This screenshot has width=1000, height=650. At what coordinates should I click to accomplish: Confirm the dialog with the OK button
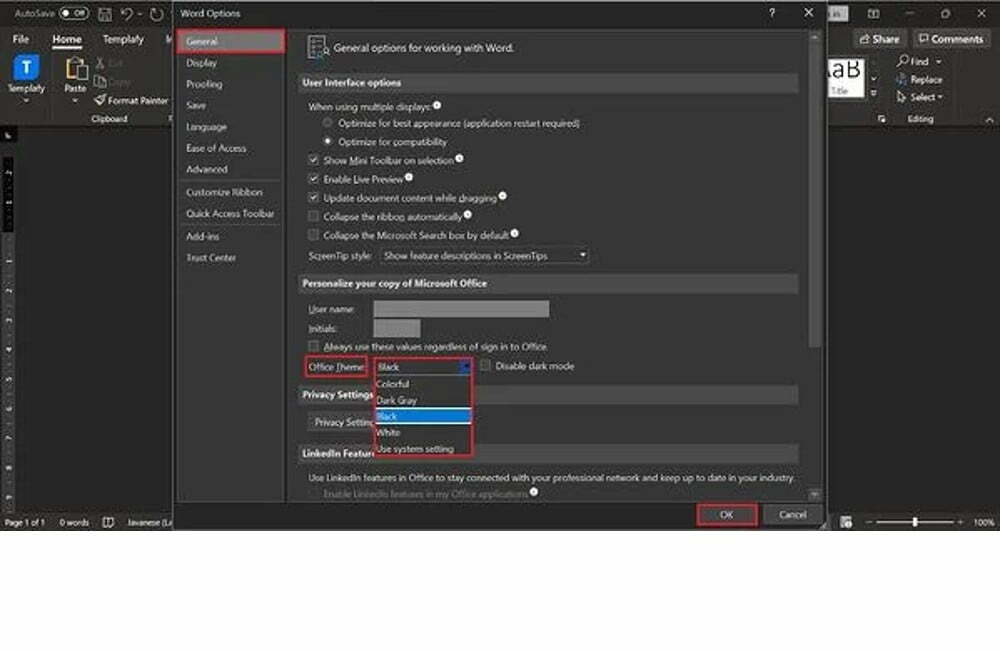726,515
